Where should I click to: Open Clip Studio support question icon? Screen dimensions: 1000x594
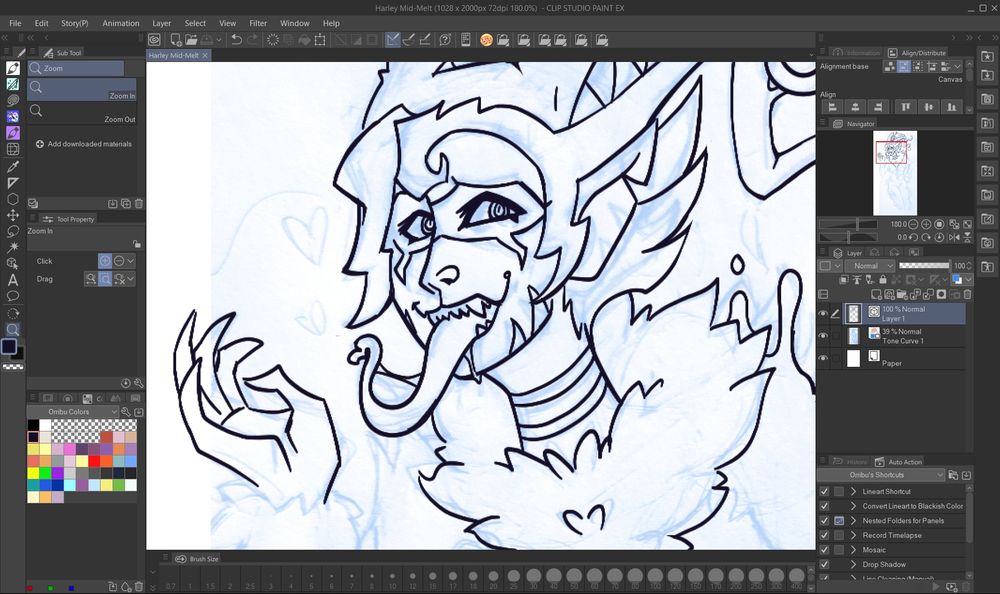coord(445,40)
